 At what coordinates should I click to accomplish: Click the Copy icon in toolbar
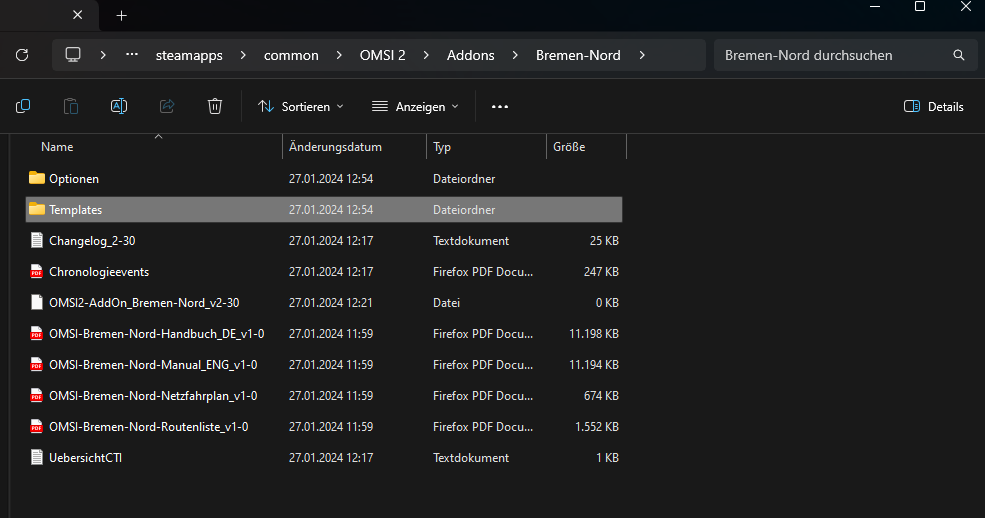[x=23, y=106]
